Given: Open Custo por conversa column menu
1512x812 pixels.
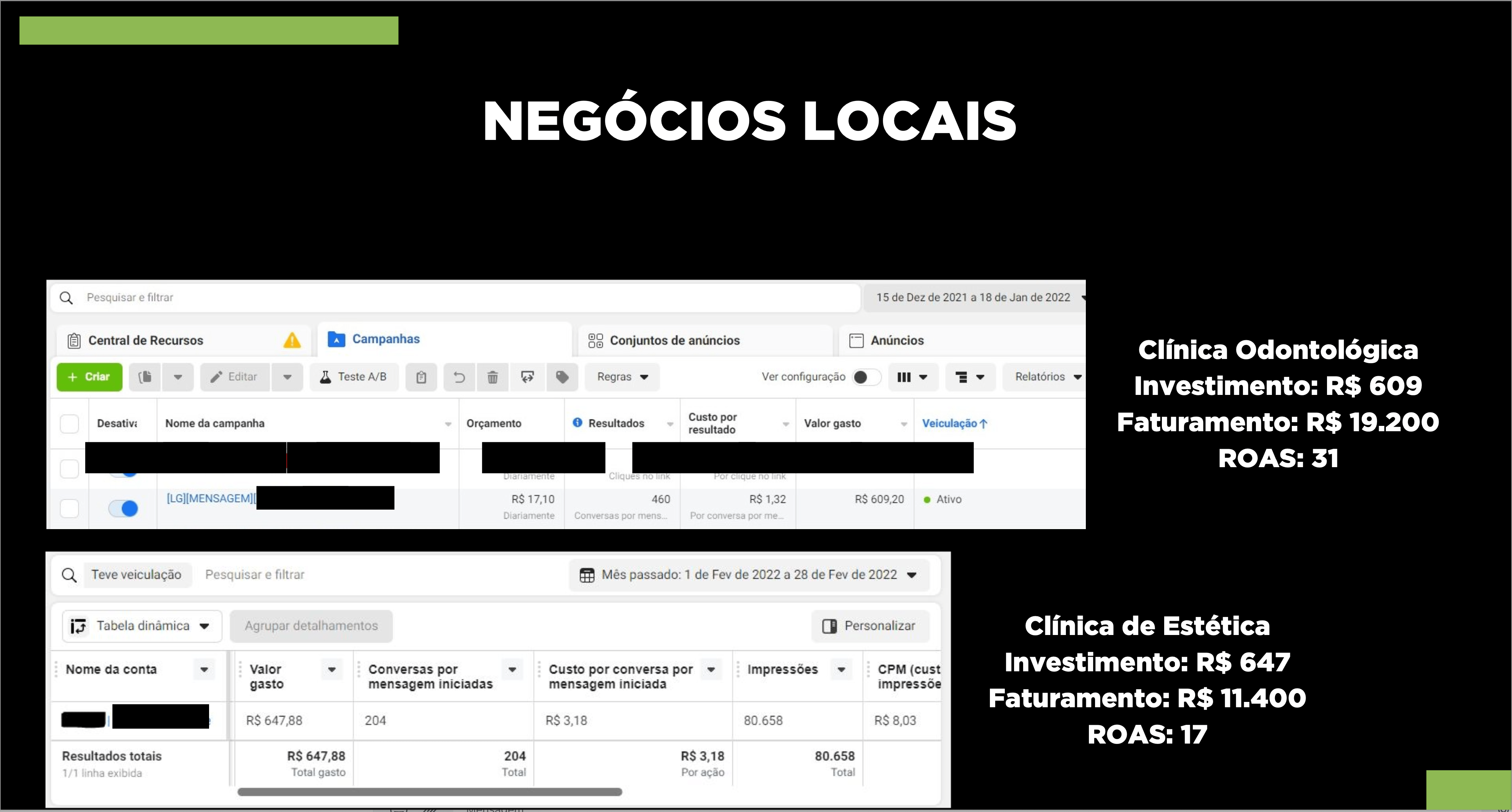Looking at the screenshot, I should pyautogui.click(x=711, y=669).
